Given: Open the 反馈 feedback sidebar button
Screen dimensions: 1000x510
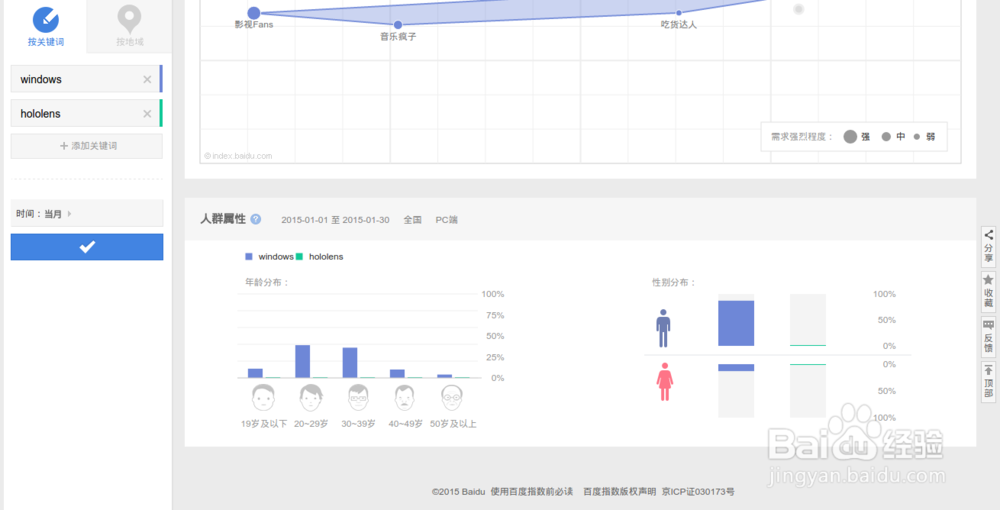Looking at the screenshot, I should click(x=988, y=337).
